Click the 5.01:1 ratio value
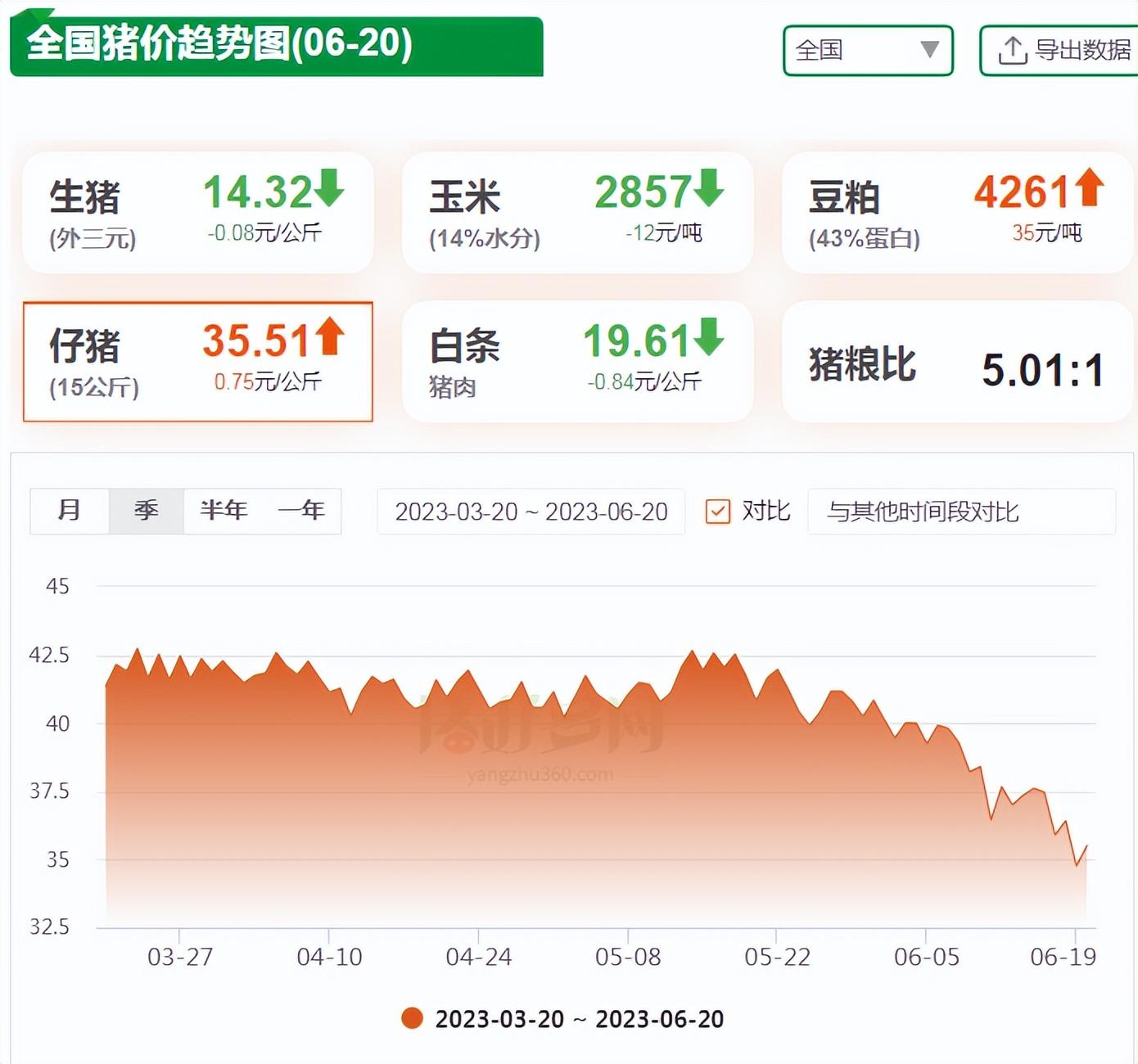Screen dimensions: 1138x1064 coord(1043,370)
